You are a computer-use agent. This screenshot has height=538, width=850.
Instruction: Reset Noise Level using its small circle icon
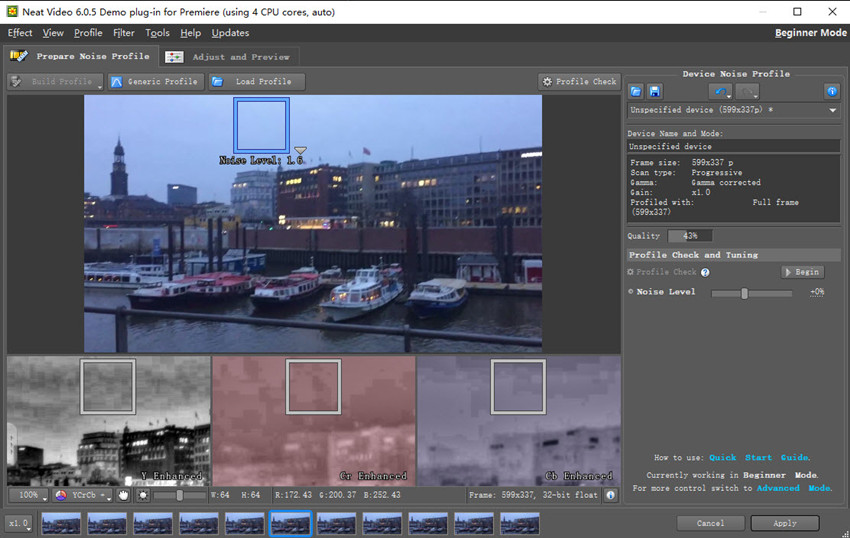pos(630,292)
